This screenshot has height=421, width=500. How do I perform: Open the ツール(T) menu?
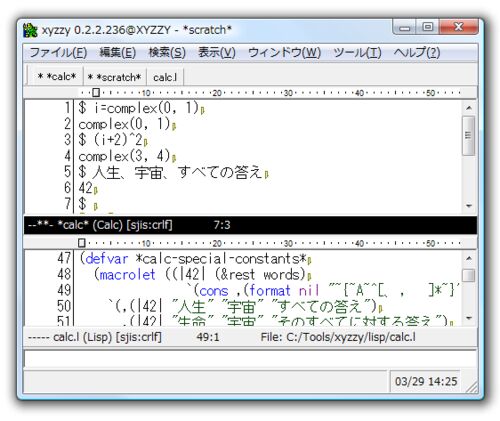357,53
